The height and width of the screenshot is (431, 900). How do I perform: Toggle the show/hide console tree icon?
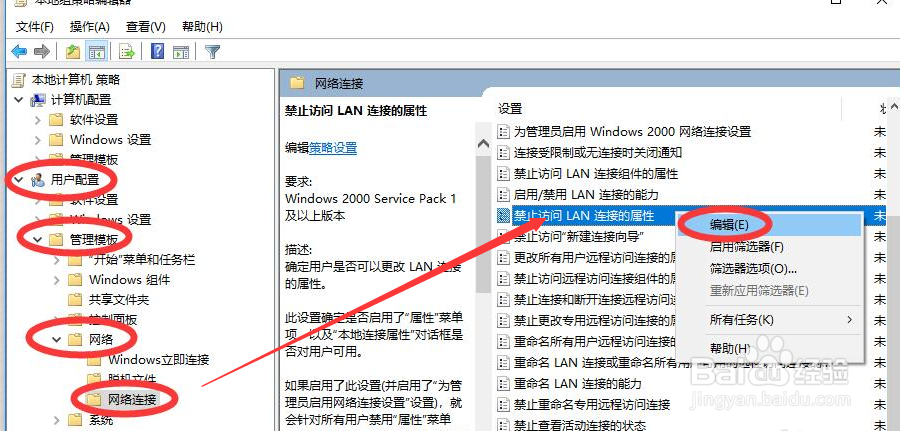pyautogui.click(x=96, y=52)
